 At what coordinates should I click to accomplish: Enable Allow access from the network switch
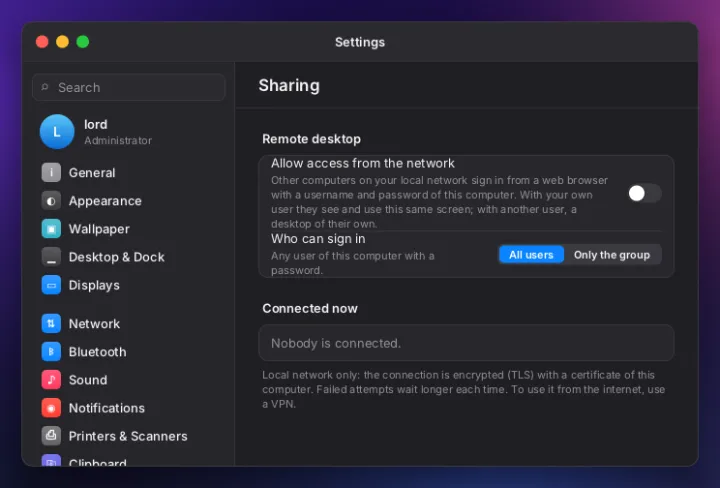coord(644,193)
